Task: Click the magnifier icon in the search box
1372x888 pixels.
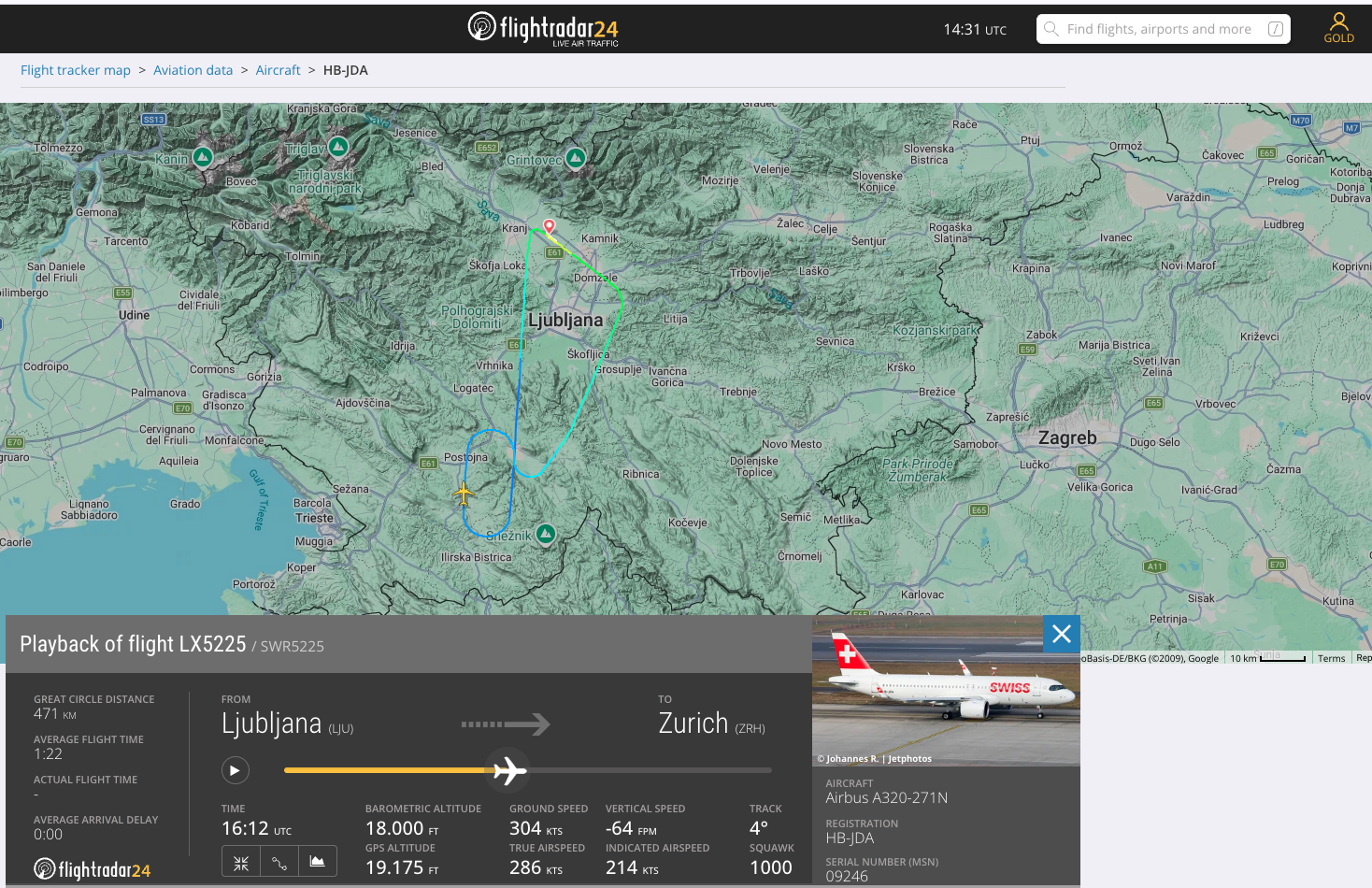Action: [1051, 29]
